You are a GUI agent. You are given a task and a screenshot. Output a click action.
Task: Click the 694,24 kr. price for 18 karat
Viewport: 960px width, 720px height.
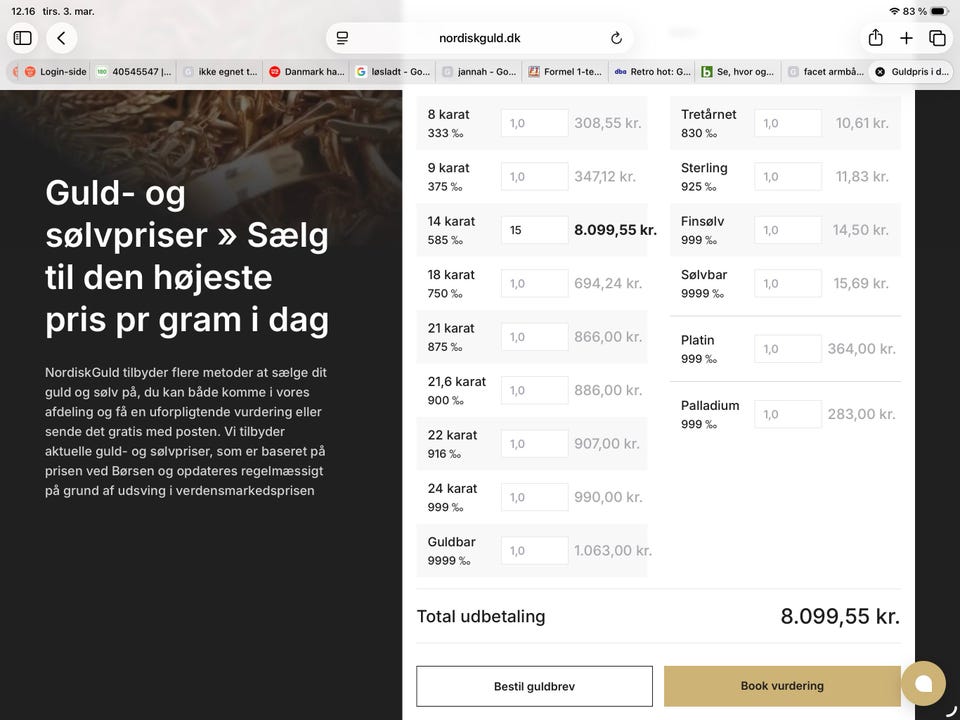click(x=608, y=283)
